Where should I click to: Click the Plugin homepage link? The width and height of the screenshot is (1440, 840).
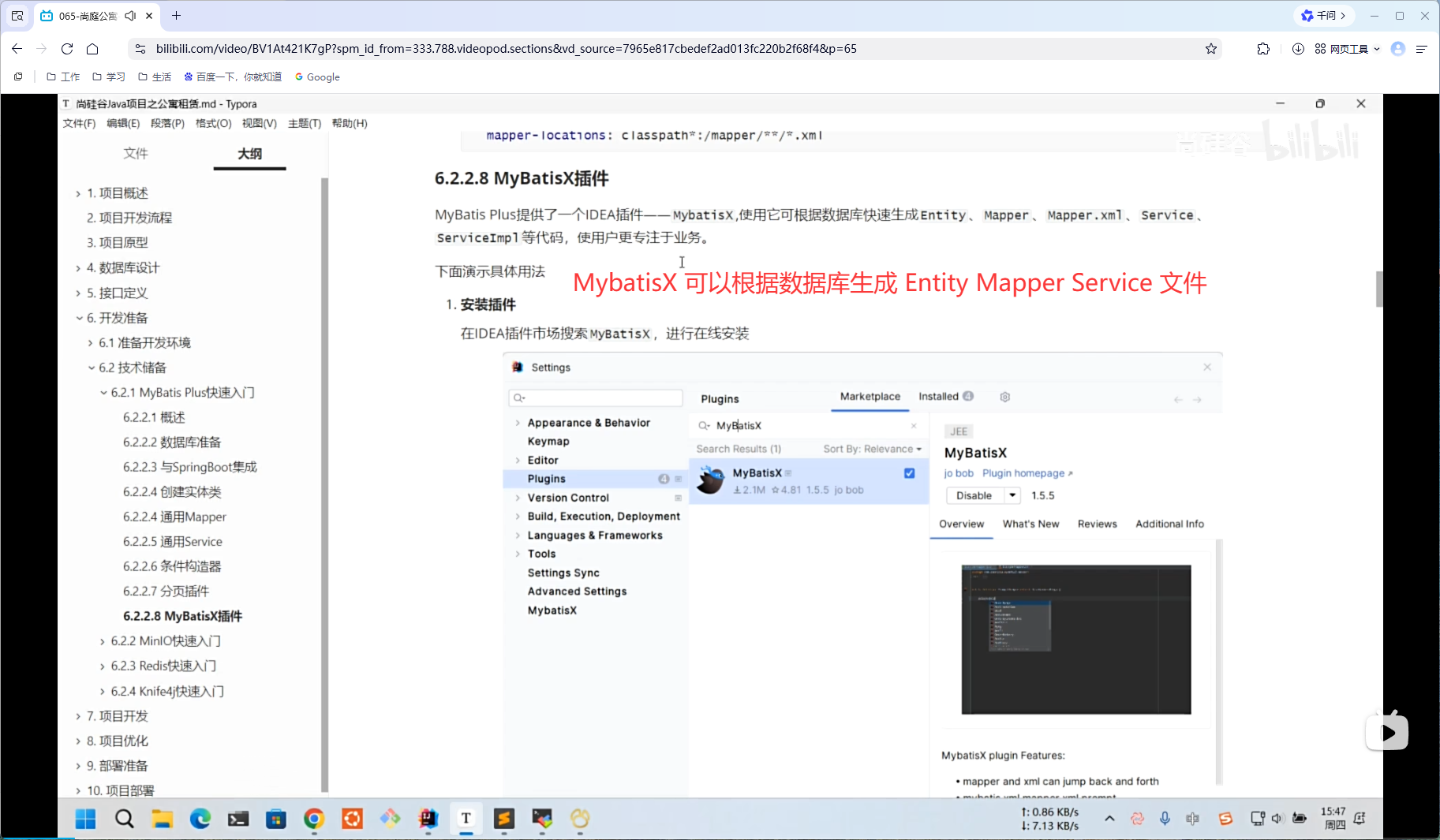tap(1027, 473)
